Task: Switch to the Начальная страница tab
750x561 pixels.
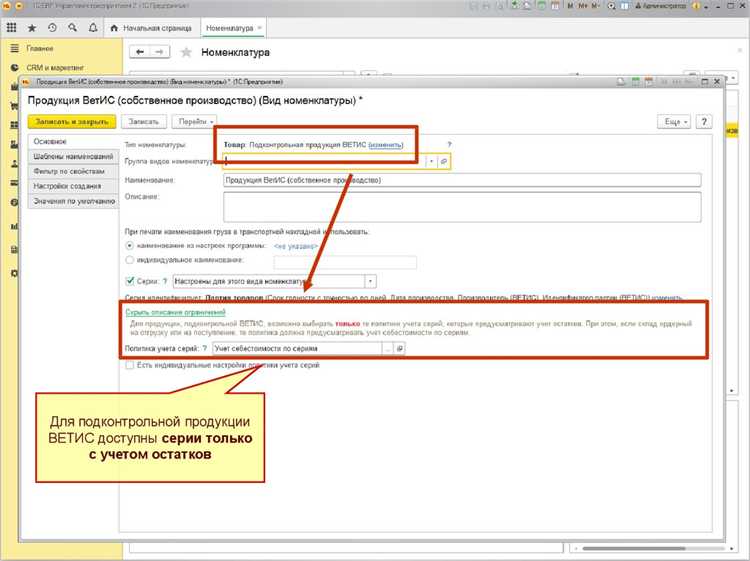Action: pos(151,28)
